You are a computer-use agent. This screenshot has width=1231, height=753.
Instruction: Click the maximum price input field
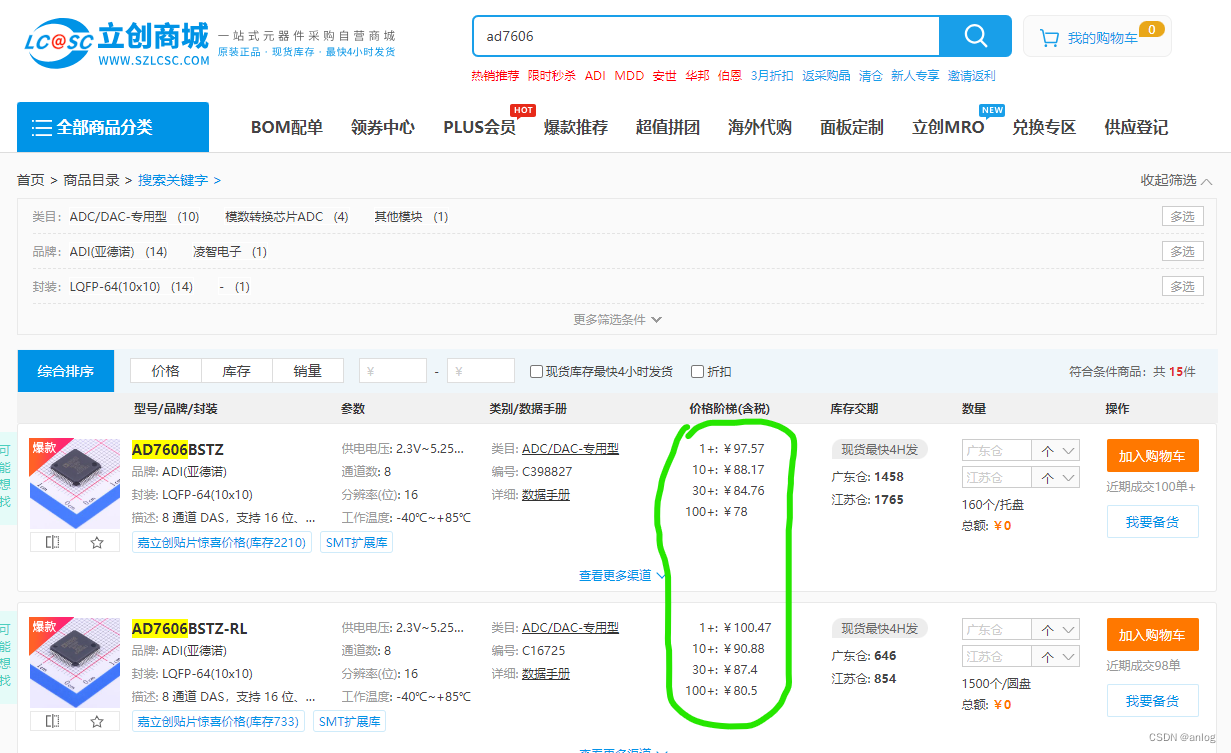(481, 371)
